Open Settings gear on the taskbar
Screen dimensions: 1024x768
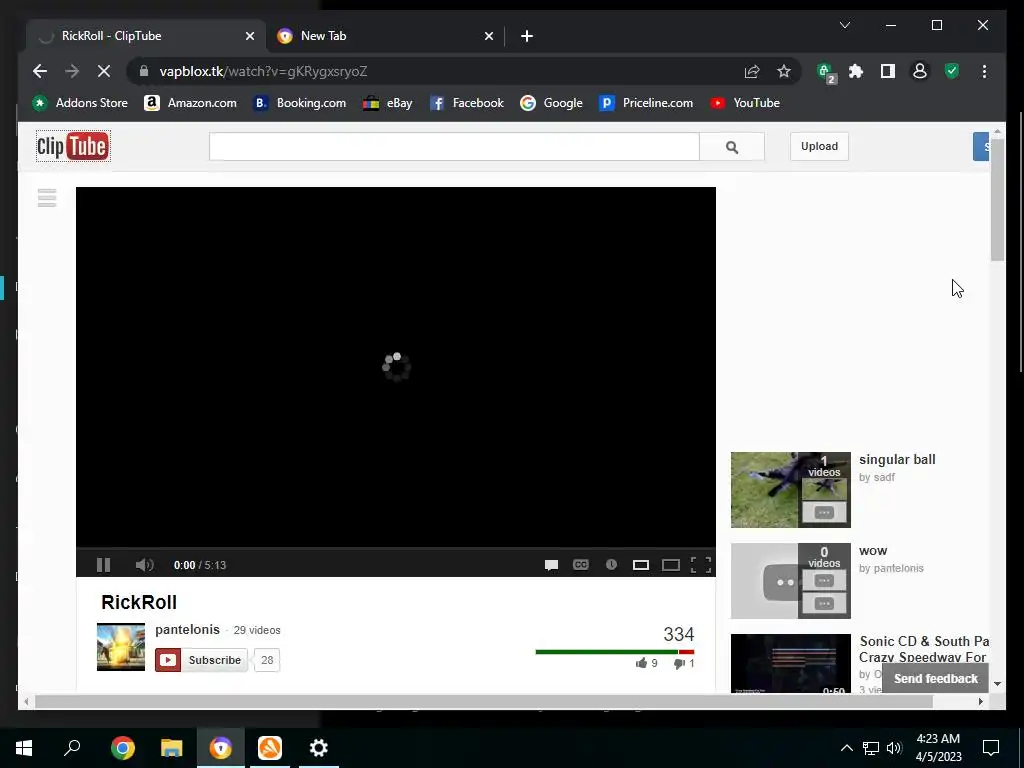point(319,748)
